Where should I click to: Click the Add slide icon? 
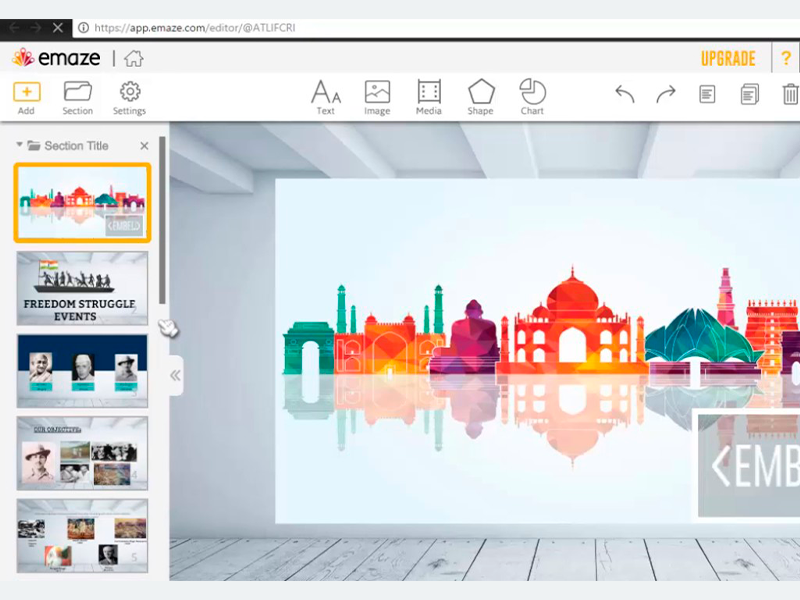tap(26, 92)
